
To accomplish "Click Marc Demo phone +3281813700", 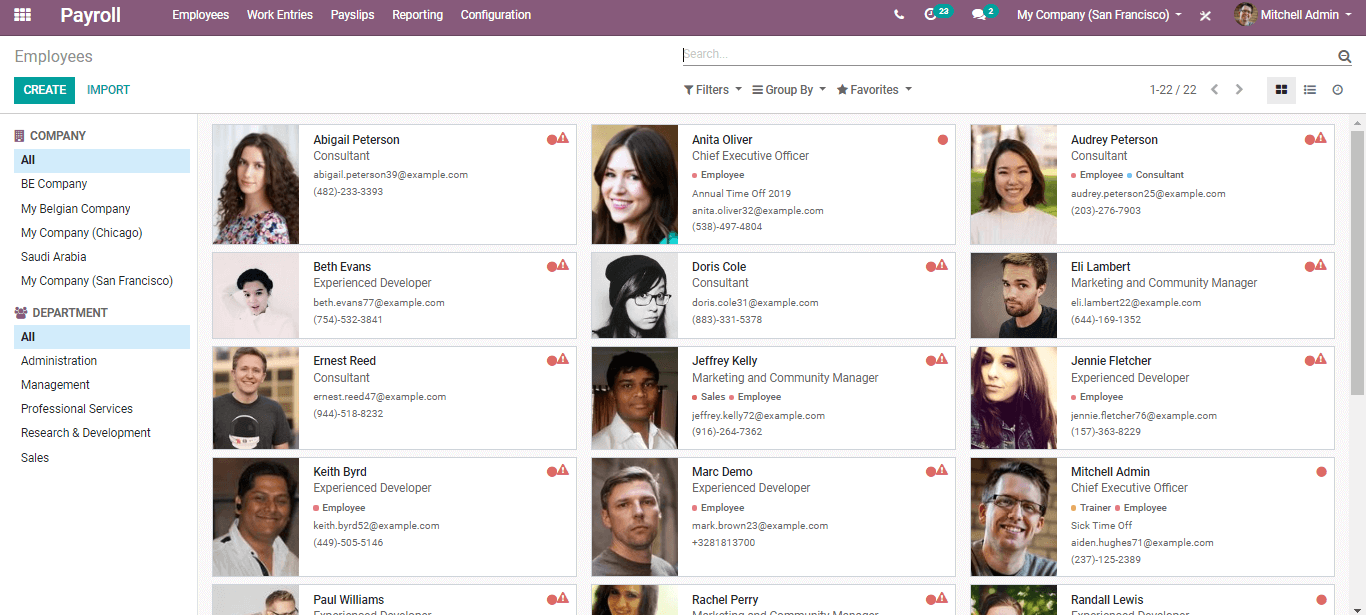I will pos(724,543).
